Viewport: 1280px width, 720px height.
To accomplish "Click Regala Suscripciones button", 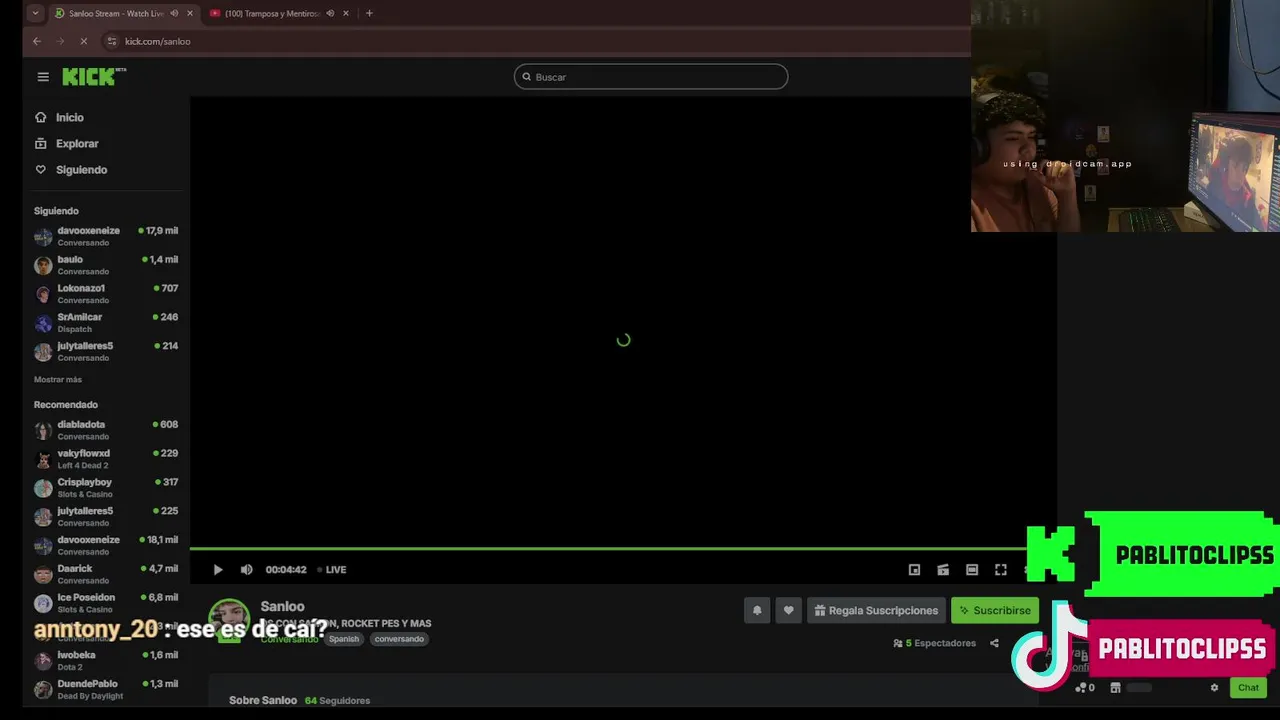I will (876, 611).
